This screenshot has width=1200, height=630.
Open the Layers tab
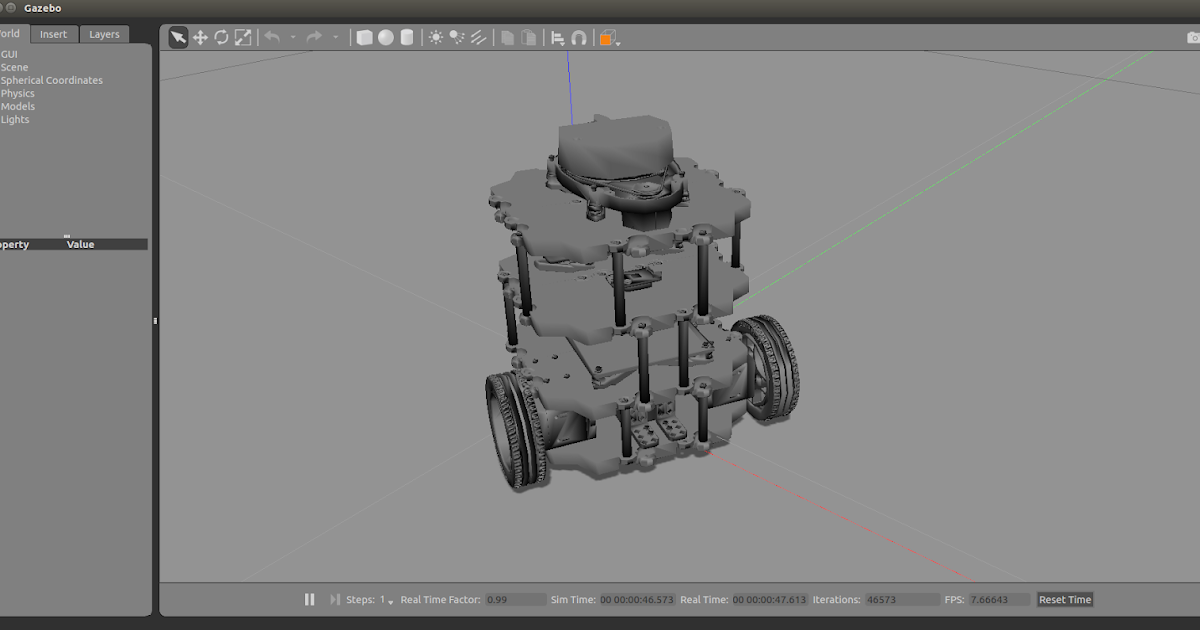[104, 33]
